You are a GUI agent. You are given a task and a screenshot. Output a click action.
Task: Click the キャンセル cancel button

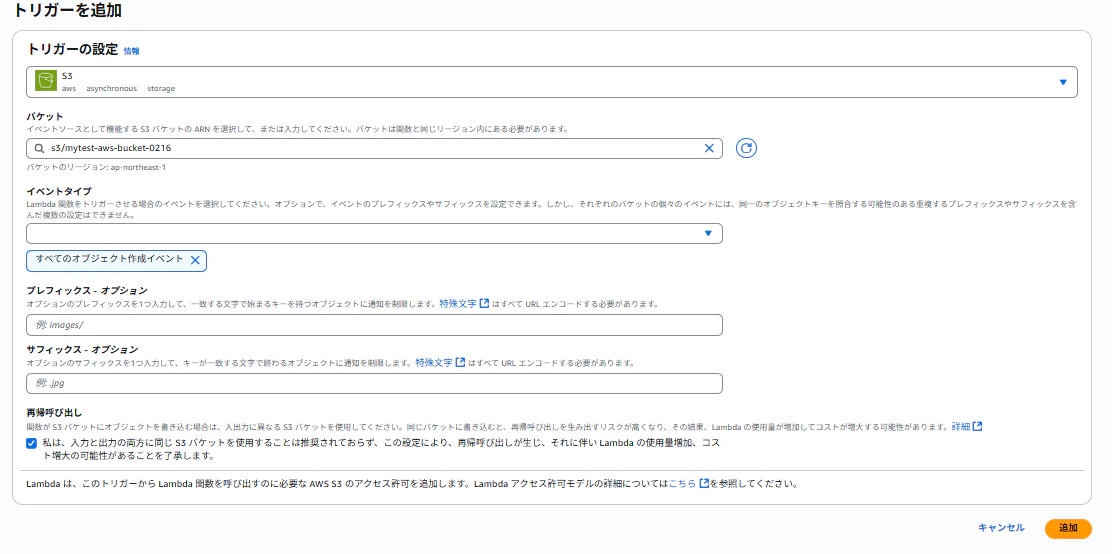pos(1001,528)
